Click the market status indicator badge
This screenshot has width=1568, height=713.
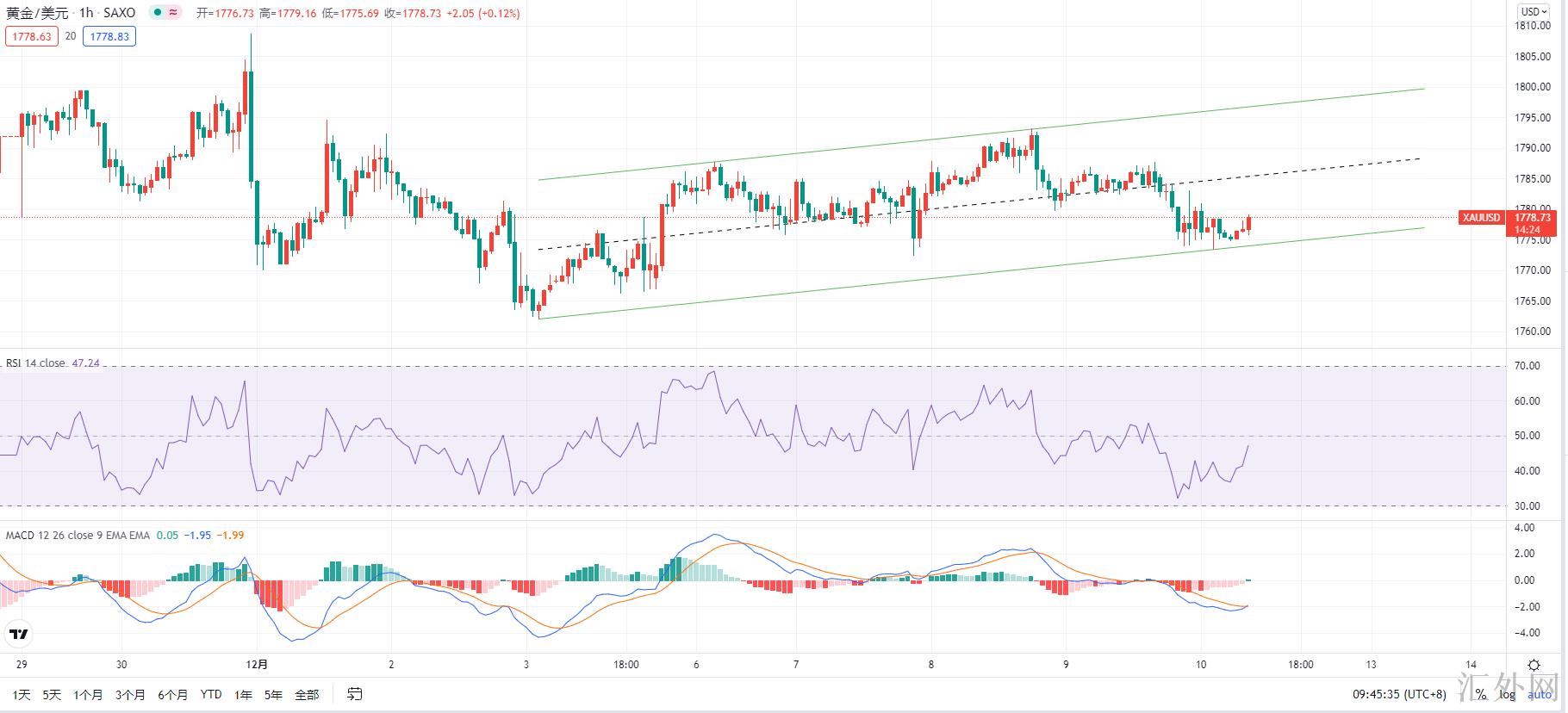tap(165, 13)
